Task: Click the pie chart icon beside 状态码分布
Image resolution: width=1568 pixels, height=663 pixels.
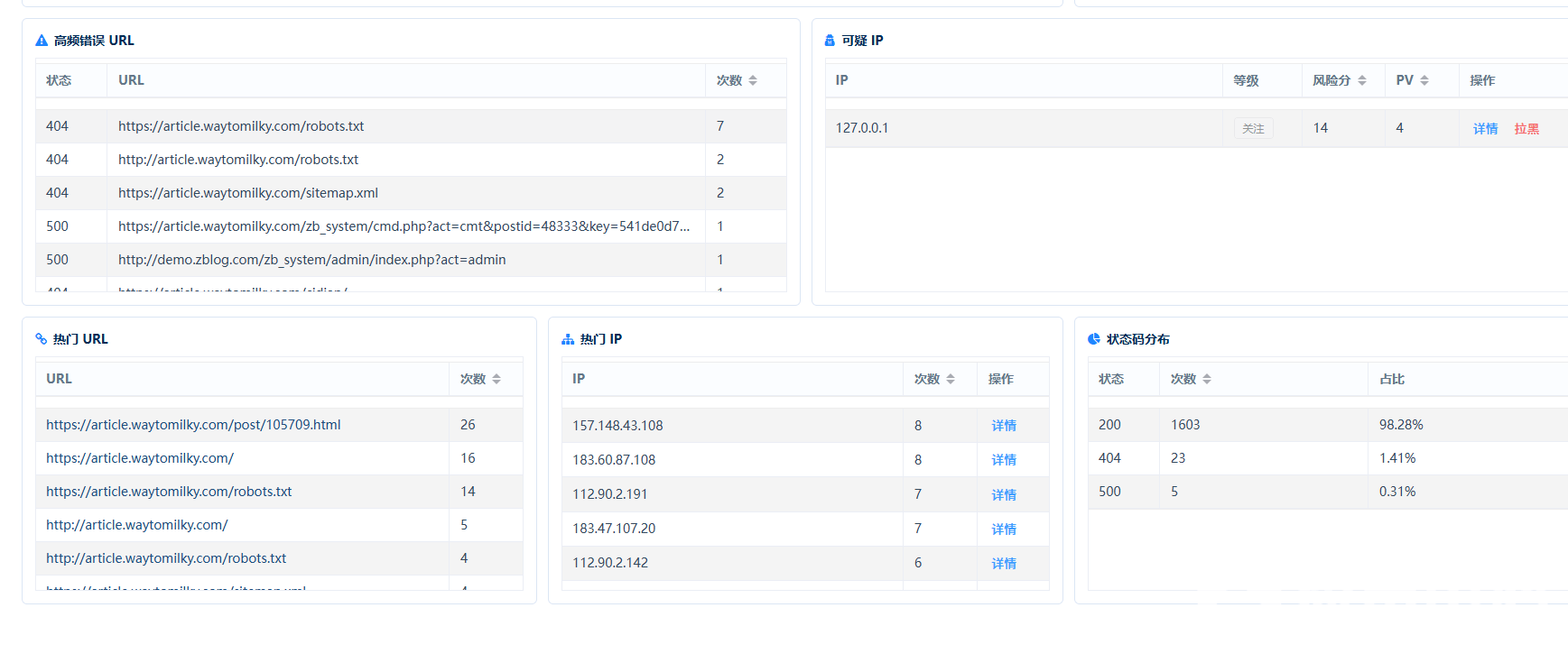Action: coord(1094,339)
